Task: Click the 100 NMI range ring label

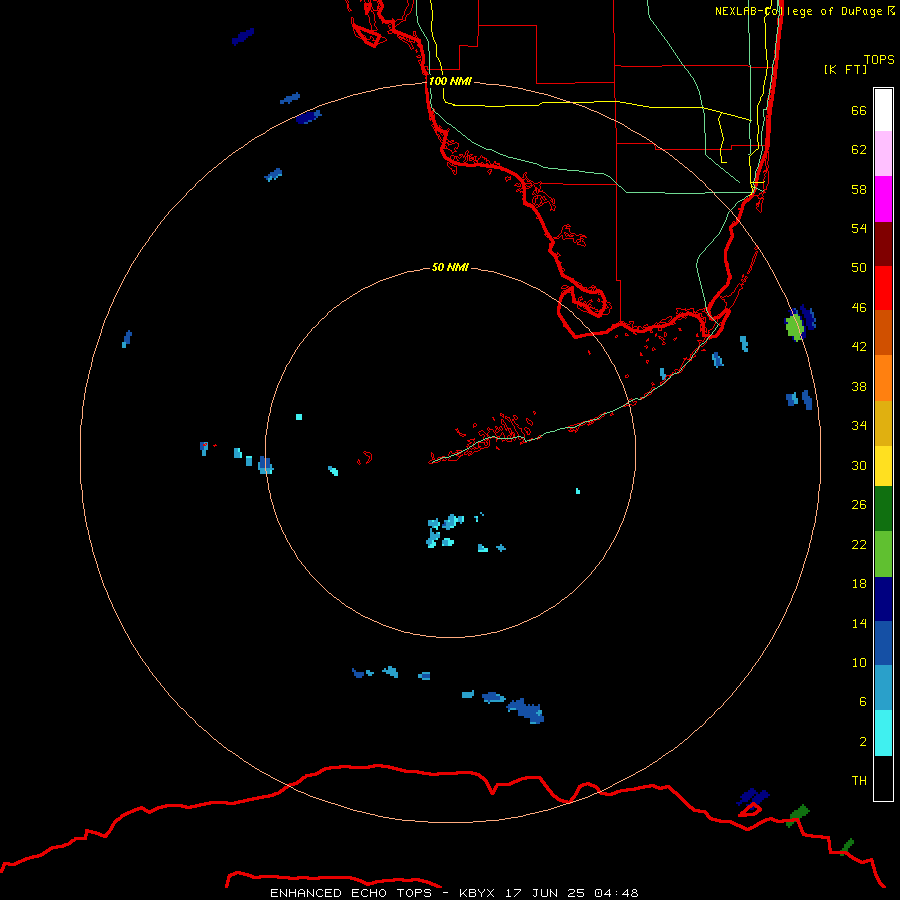Action: (450, 82)
